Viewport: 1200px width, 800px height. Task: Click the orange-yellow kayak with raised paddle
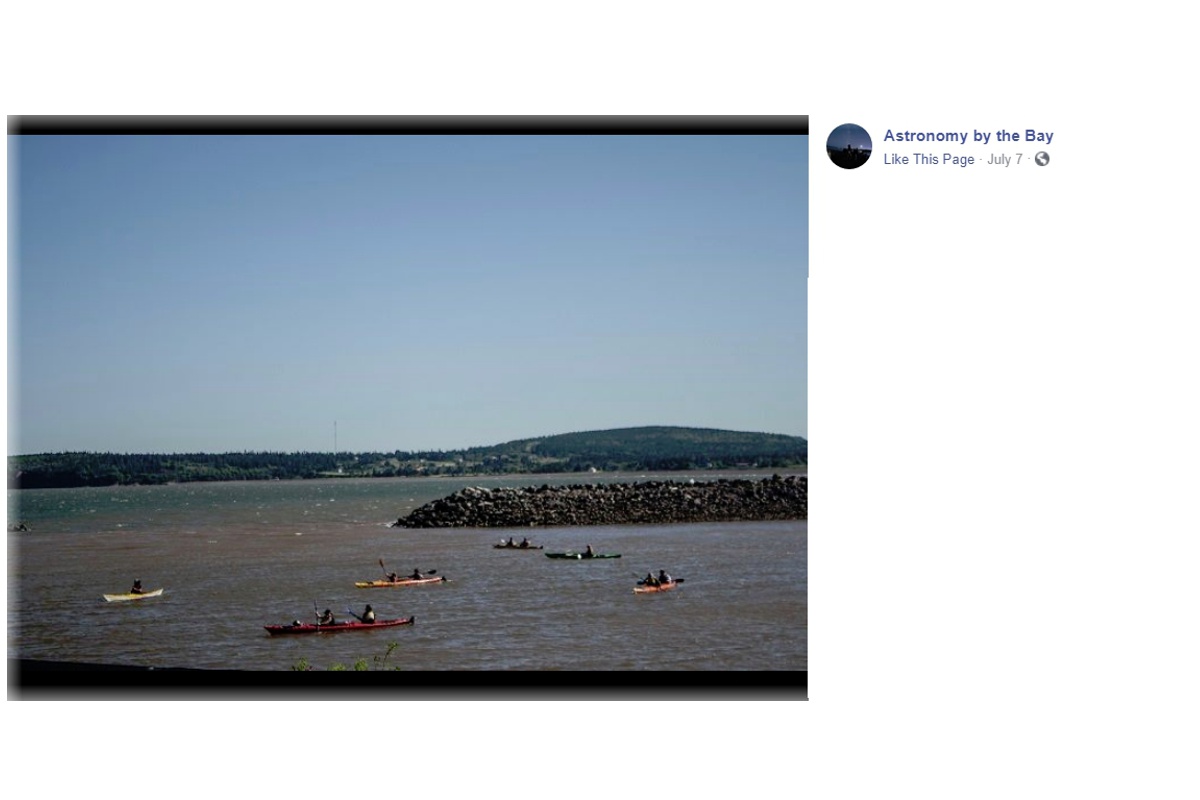pyautogui.click(x=399, y=579)
